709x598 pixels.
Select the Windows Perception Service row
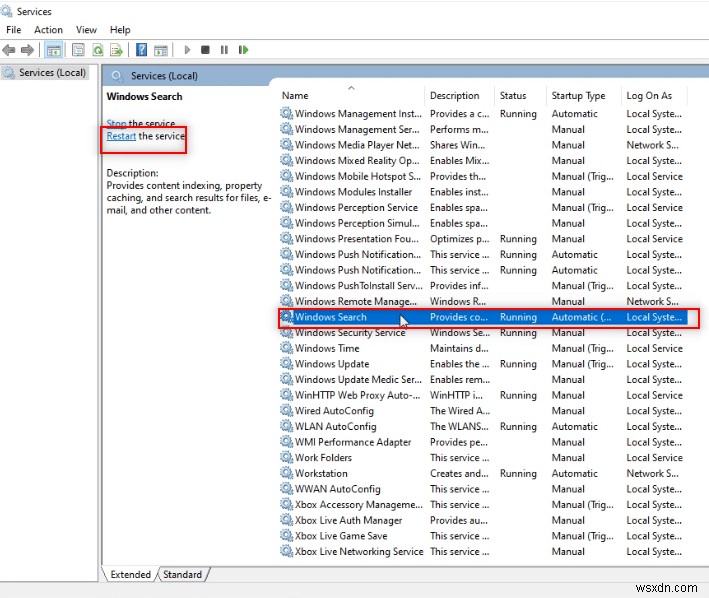[x=483, y=207]
